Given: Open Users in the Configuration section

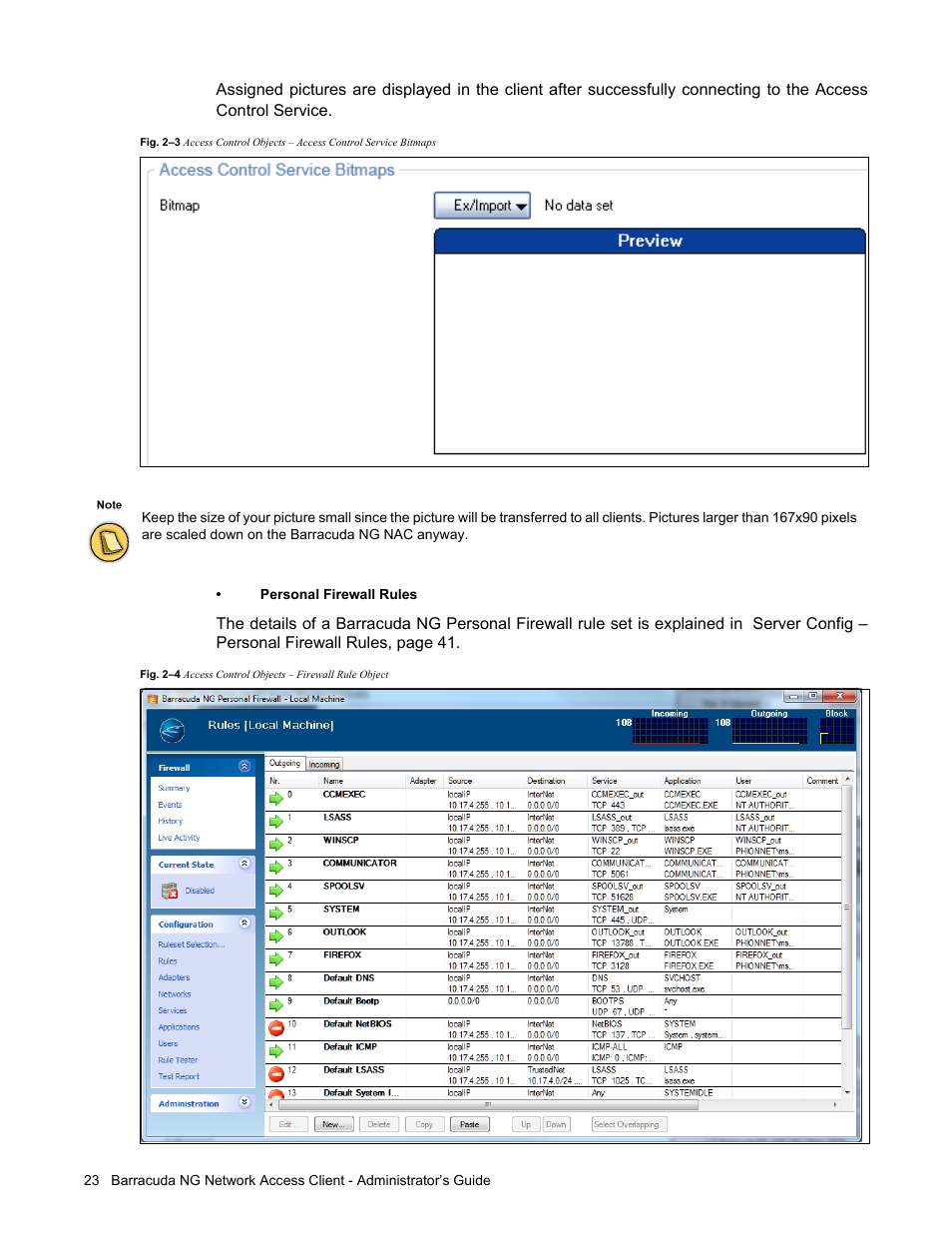Looking at the screenshot, I should (168, 1043).
